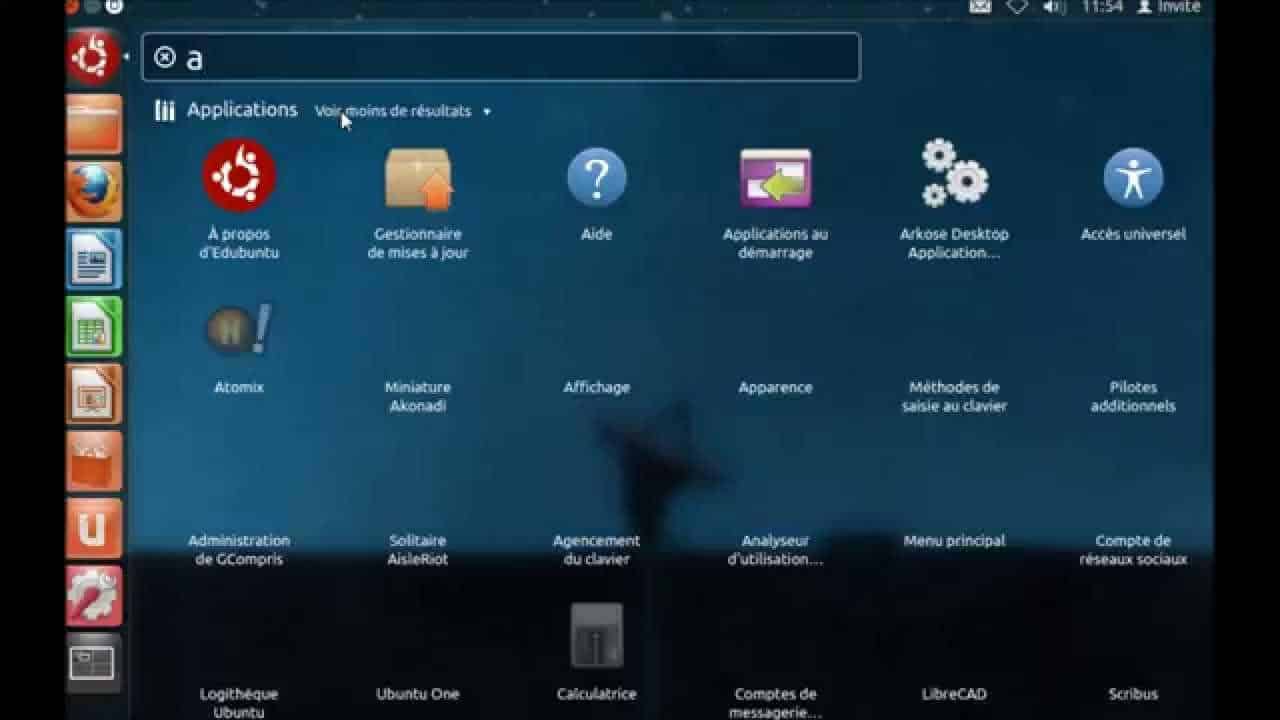The height and width of the screenshot is (720, 1280).
Task: Open Analyseur d'utilisation entry
Action: pos(776,550)
